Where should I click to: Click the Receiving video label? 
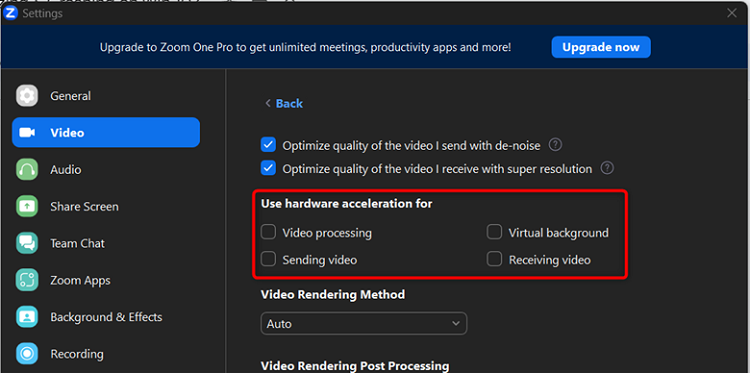click(x=550, y=260)
